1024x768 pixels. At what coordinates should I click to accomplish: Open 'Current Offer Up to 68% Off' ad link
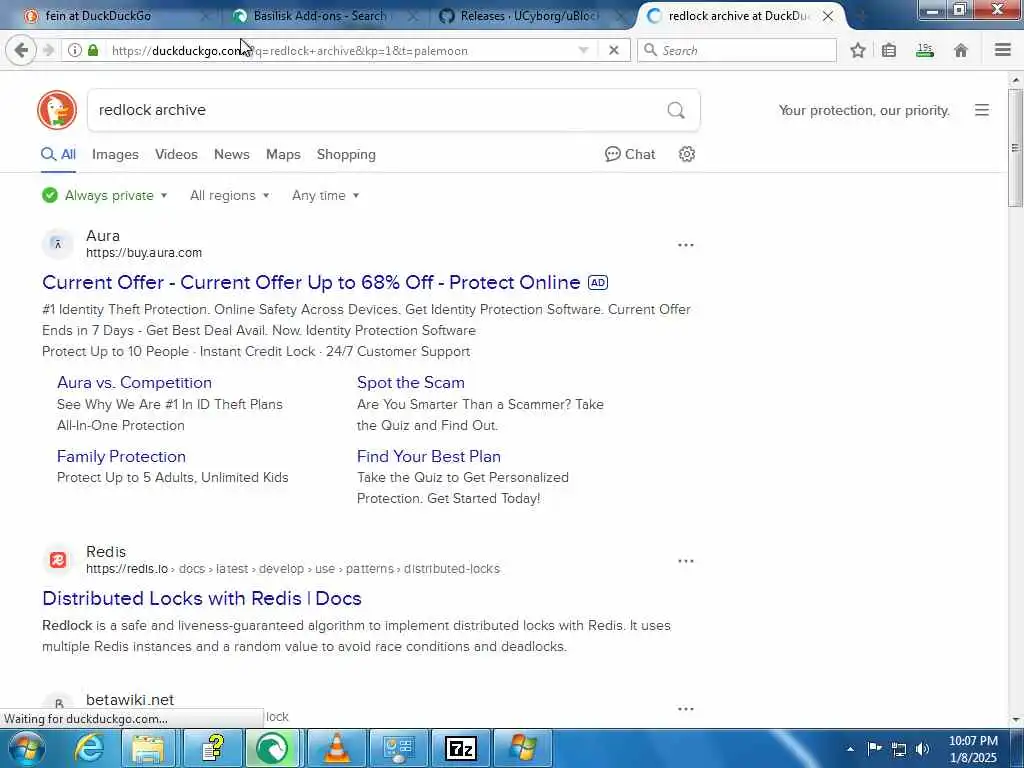[x=311, y=282]
